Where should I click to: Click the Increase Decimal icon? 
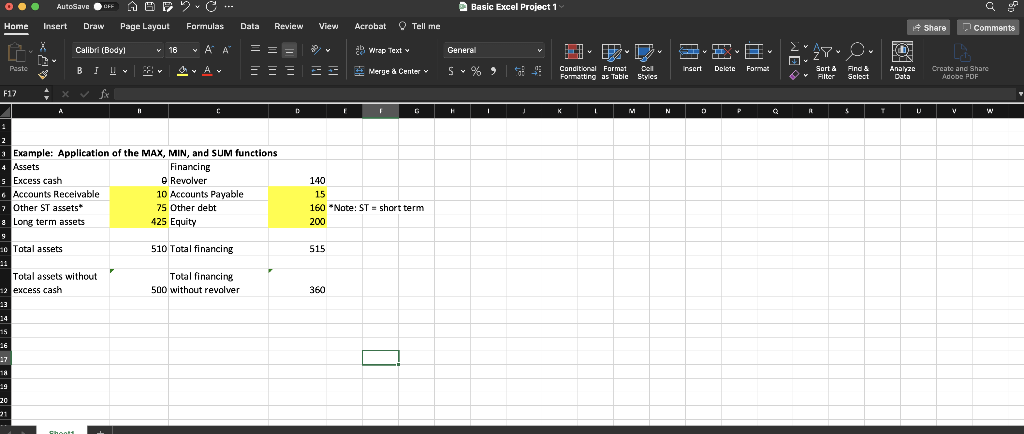519,71
